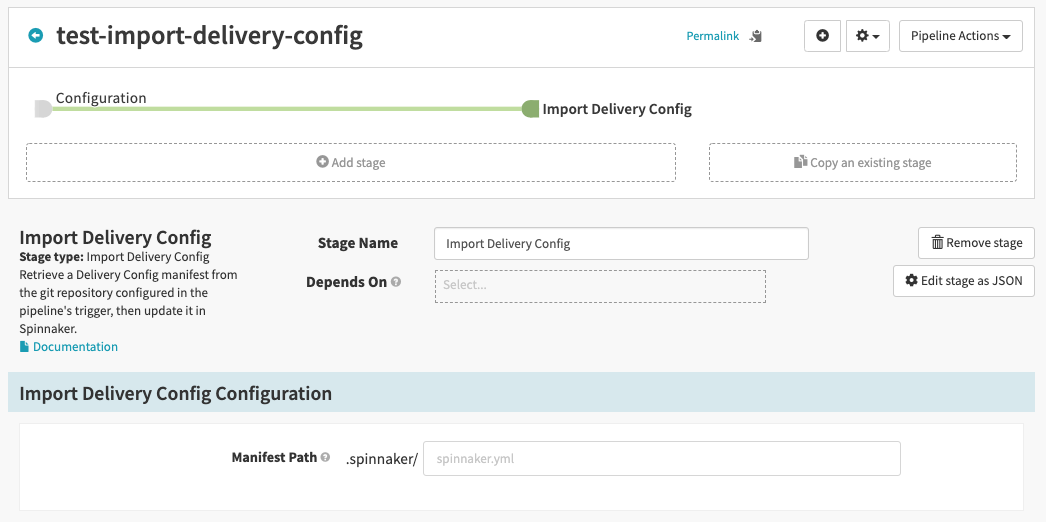Screen dimensions: 1046x522
Task: Click the help icon beside Depends On
Action: (396, 283)
